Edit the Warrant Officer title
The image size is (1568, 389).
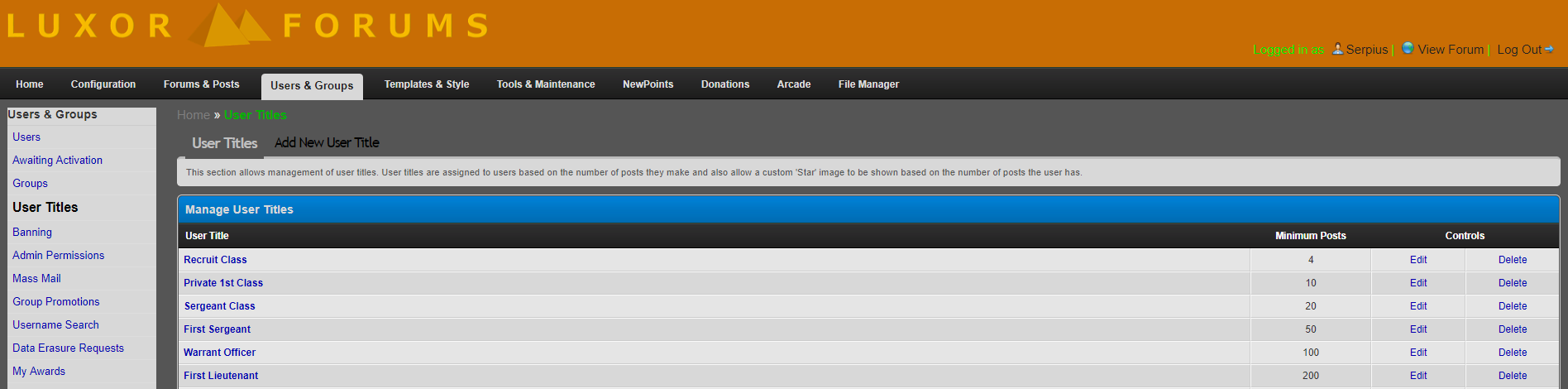[x=1418, y=353]
